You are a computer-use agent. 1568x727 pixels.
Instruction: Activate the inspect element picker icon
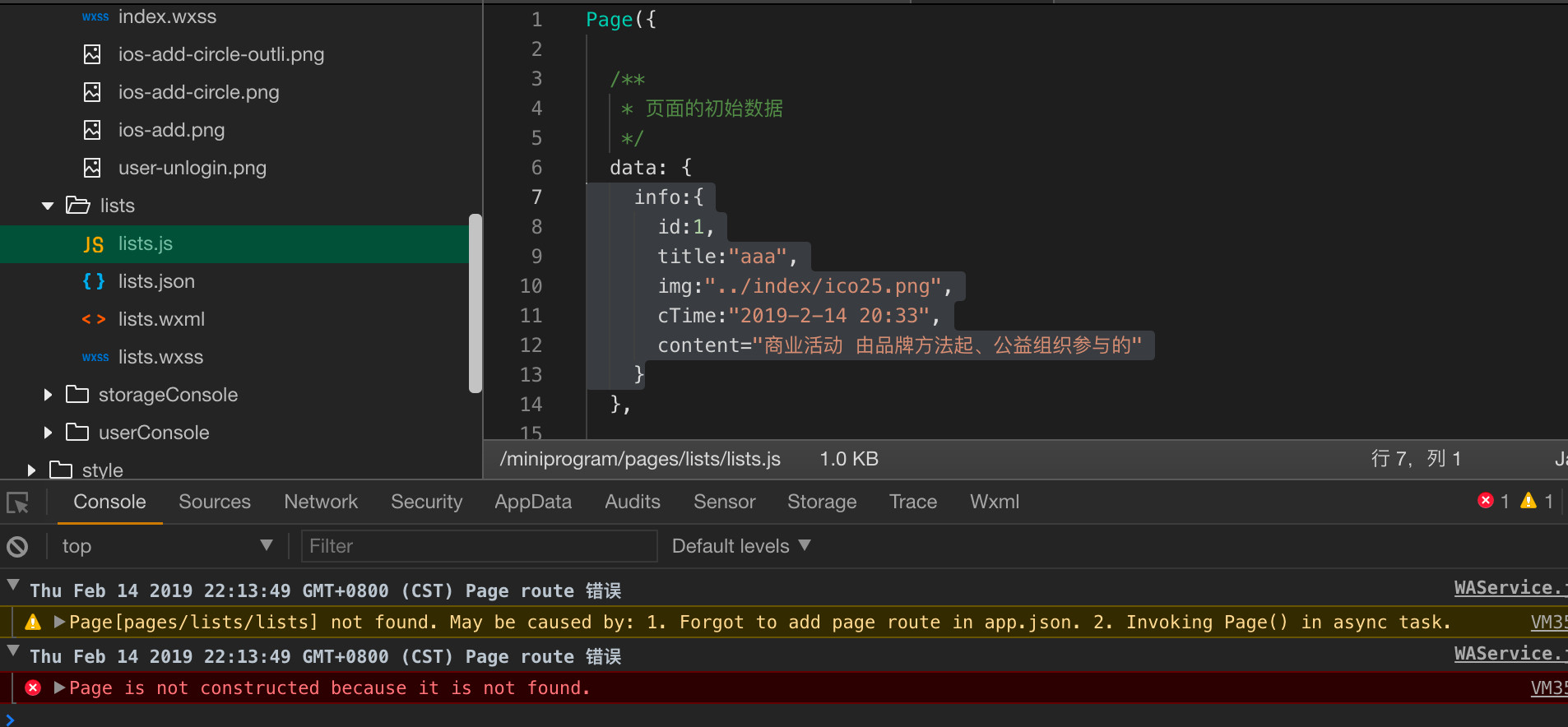tap(17, 502)
